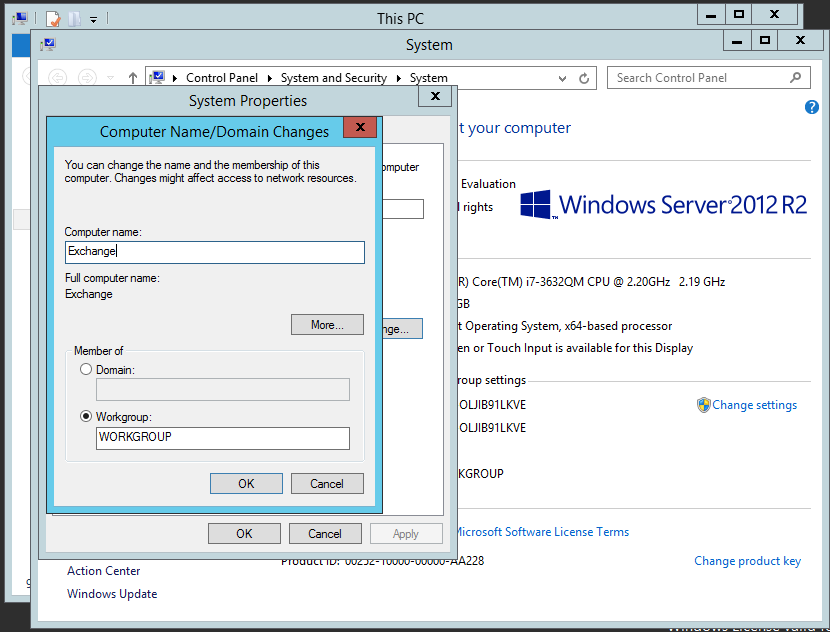830x632 pixels.
Task: Open recent locations dropdown arrow
Action: tap(111, 78)
